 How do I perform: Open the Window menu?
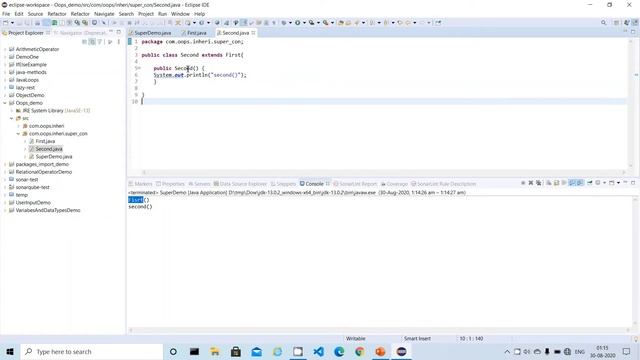(x=180, y=14)
